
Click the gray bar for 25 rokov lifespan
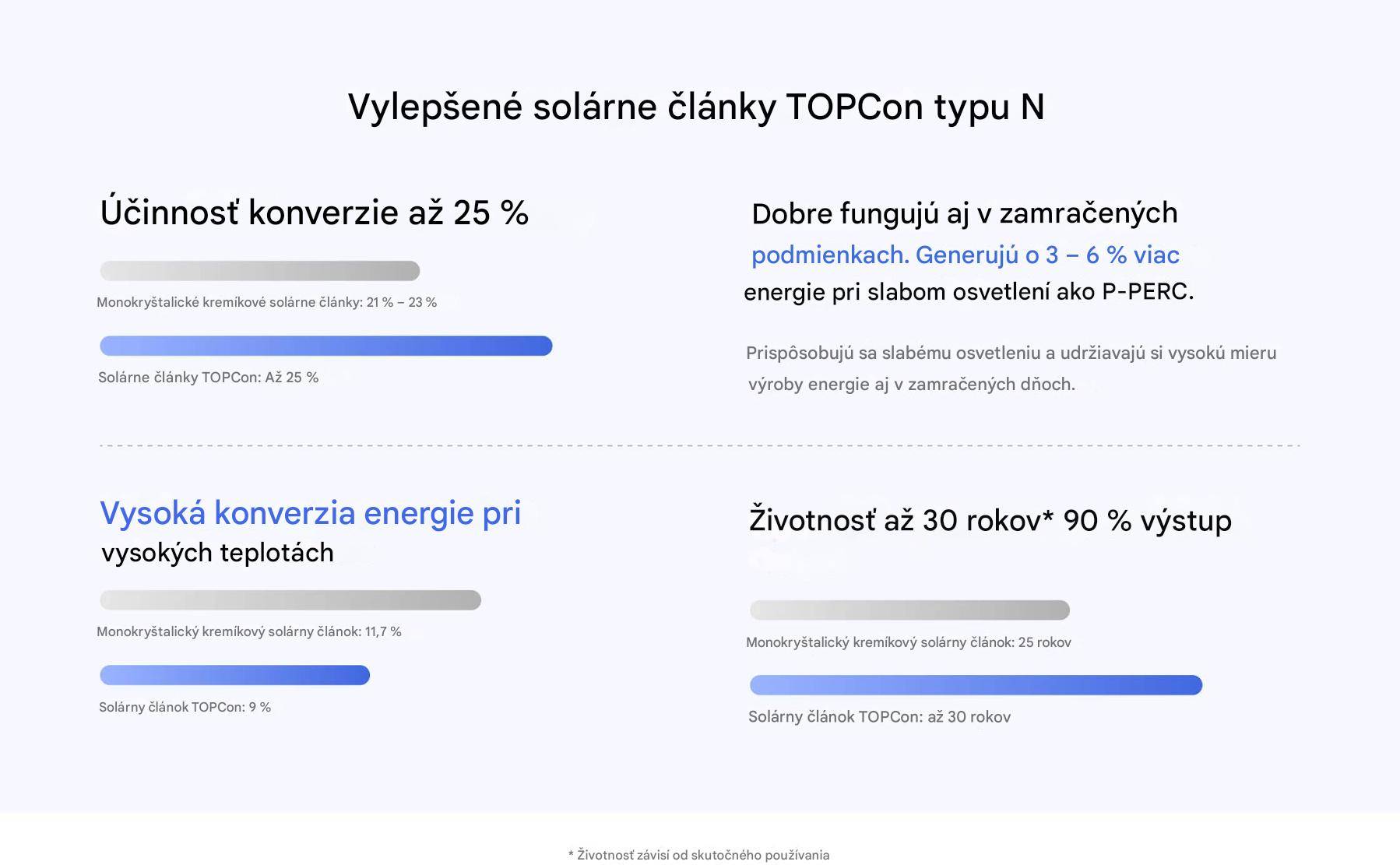[x=909, y=610]
